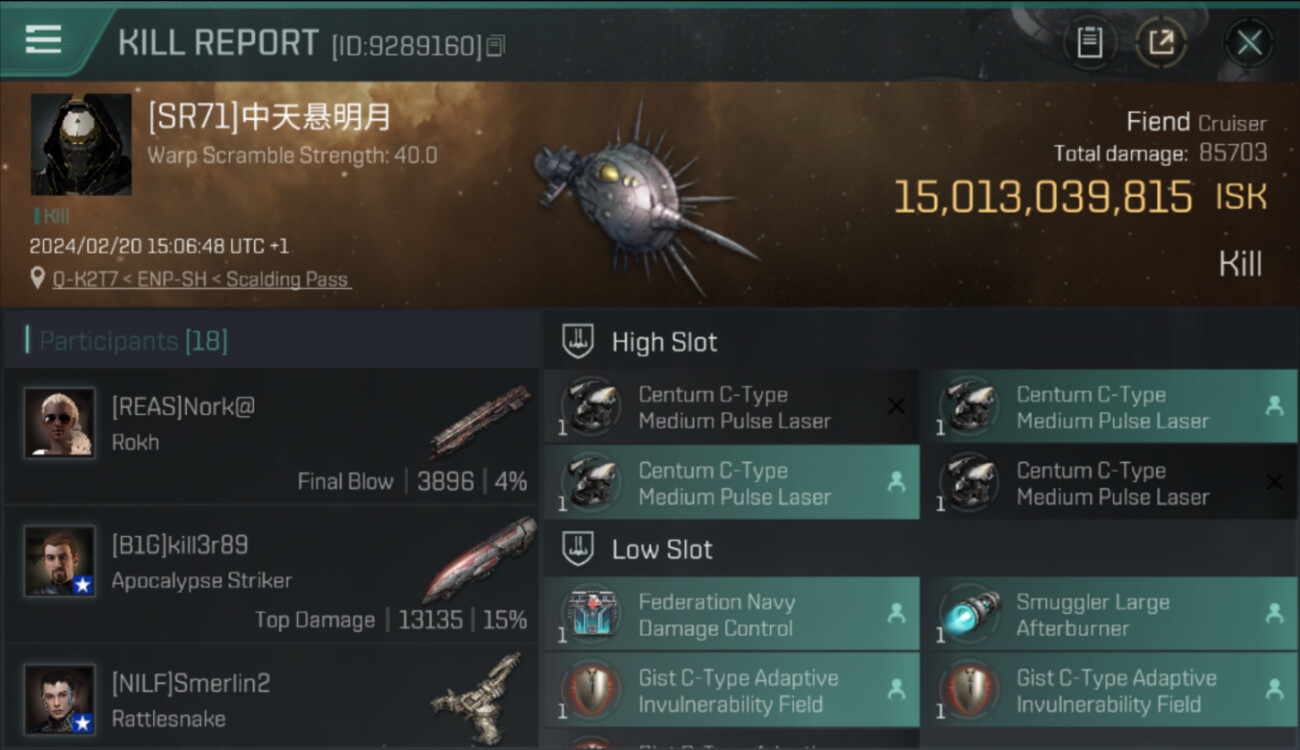Select Federation Navy Damage Control module

pos(732,615)
